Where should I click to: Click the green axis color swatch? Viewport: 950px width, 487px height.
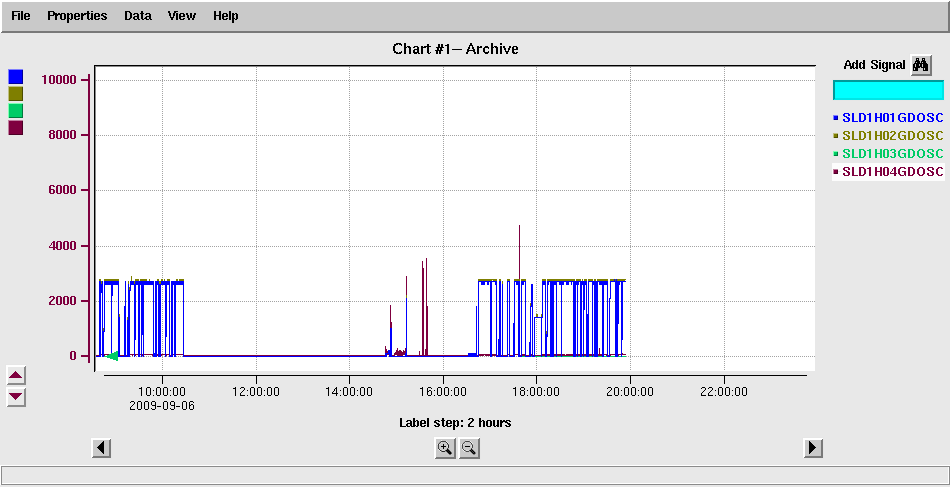pyautogui.click(x=16, y=110)
